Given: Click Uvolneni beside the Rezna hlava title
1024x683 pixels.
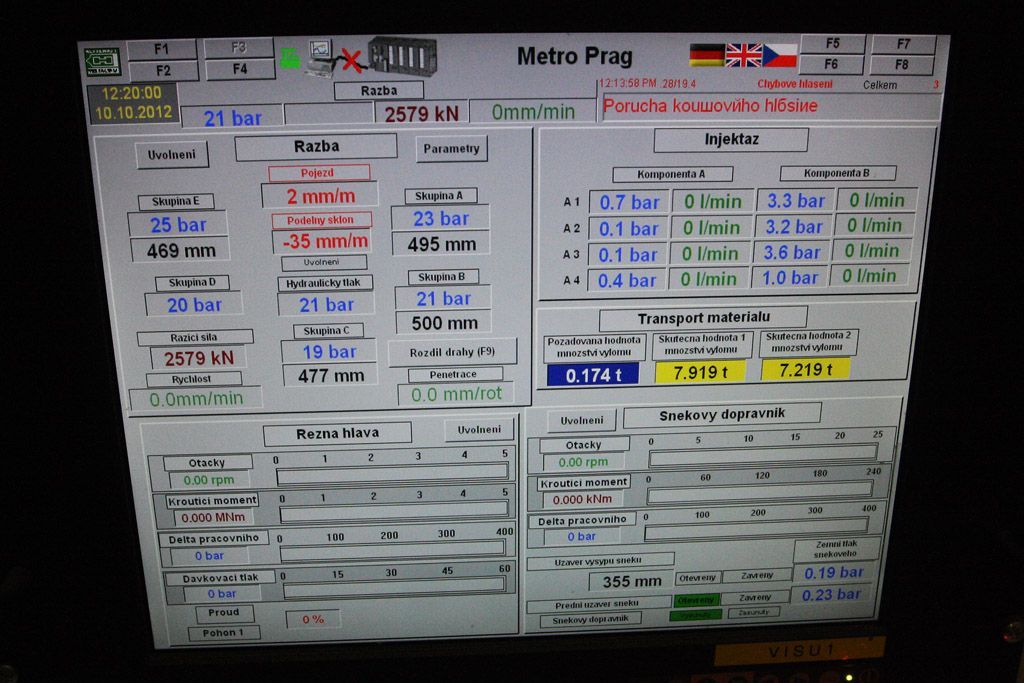Looking at the screenshot, I should coord(479,430).
